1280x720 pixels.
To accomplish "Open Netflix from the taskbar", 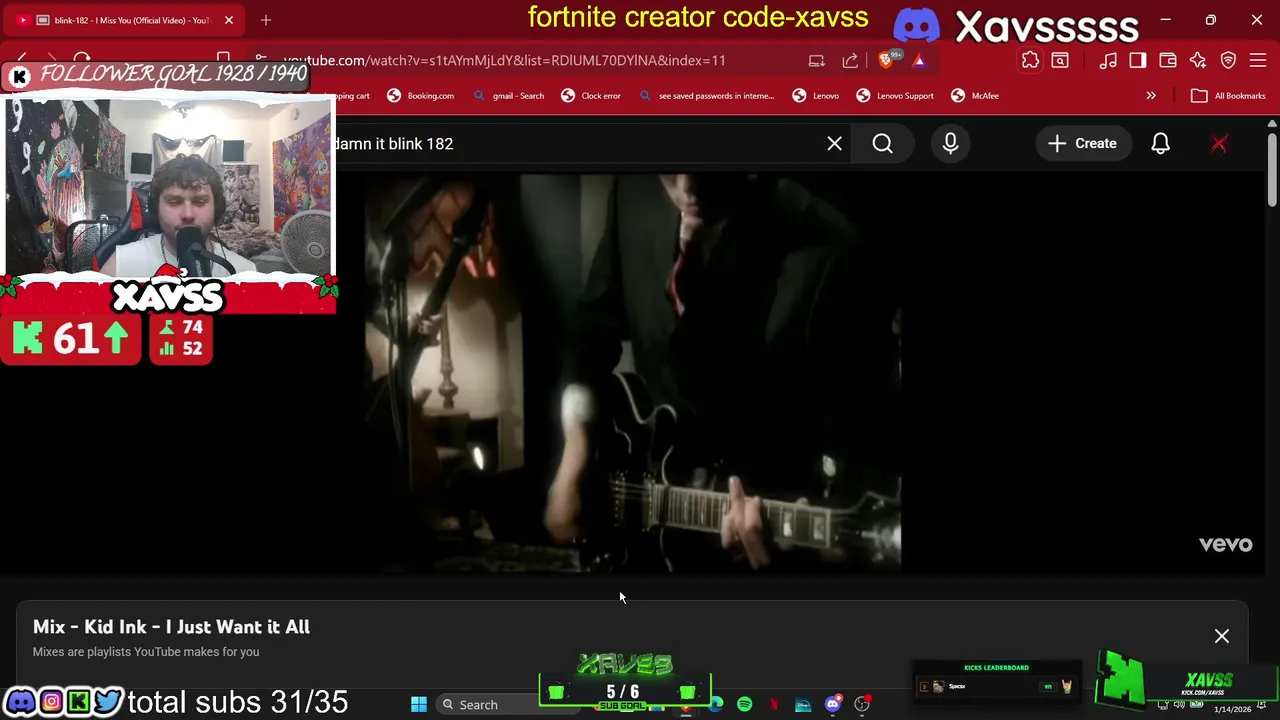I will pyautogui.click(x=774, y=704).
